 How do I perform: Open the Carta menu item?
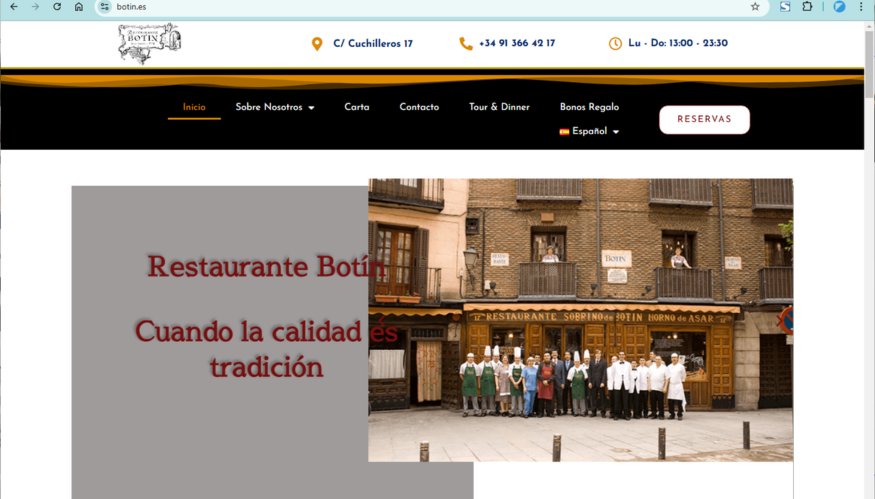(357, 107)
